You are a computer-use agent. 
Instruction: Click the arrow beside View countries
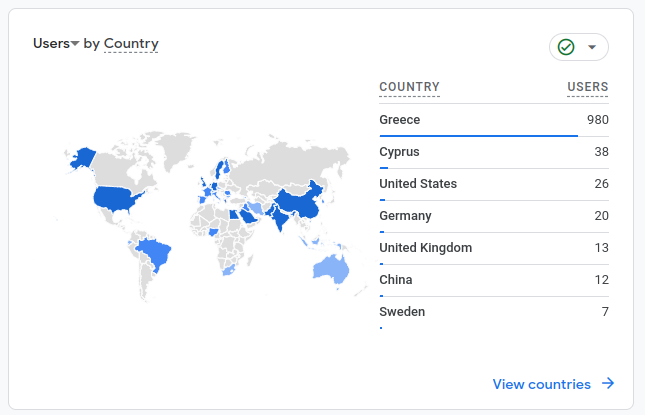[x=608, y=384]
